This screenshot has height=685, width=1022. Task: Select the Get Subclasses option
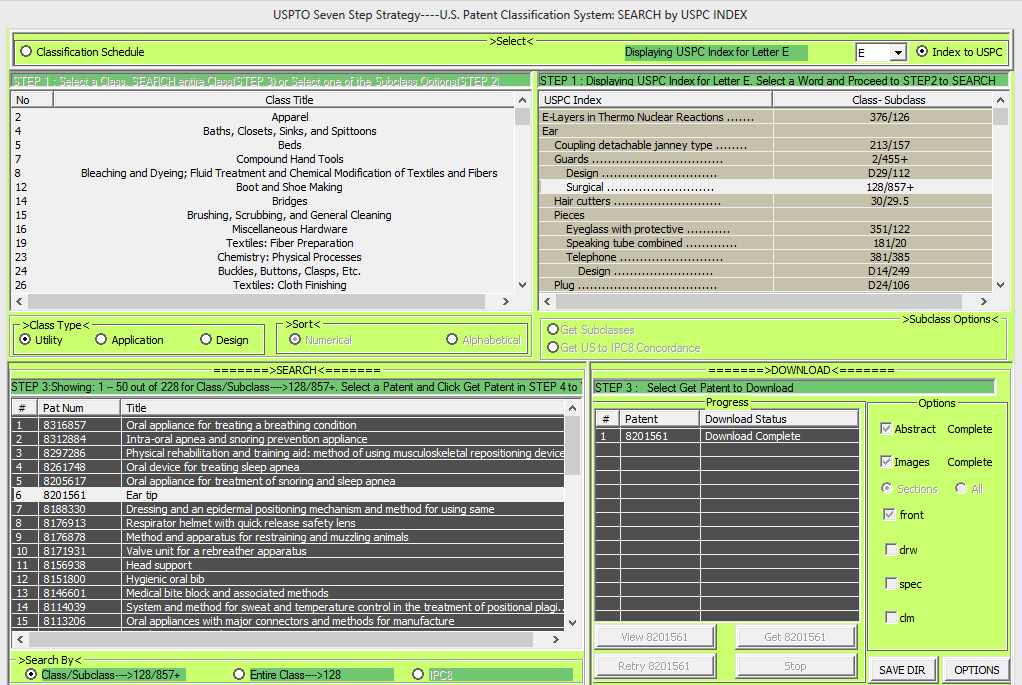click(553, 330)
